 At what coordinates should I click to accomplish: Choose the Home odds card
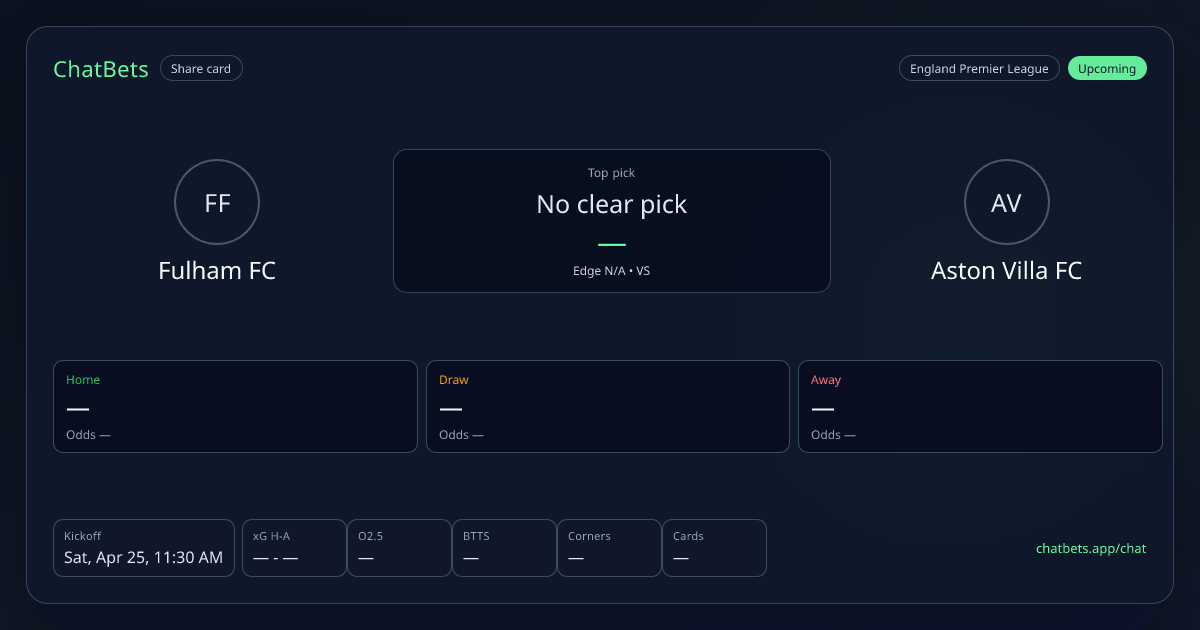(235, 406)
